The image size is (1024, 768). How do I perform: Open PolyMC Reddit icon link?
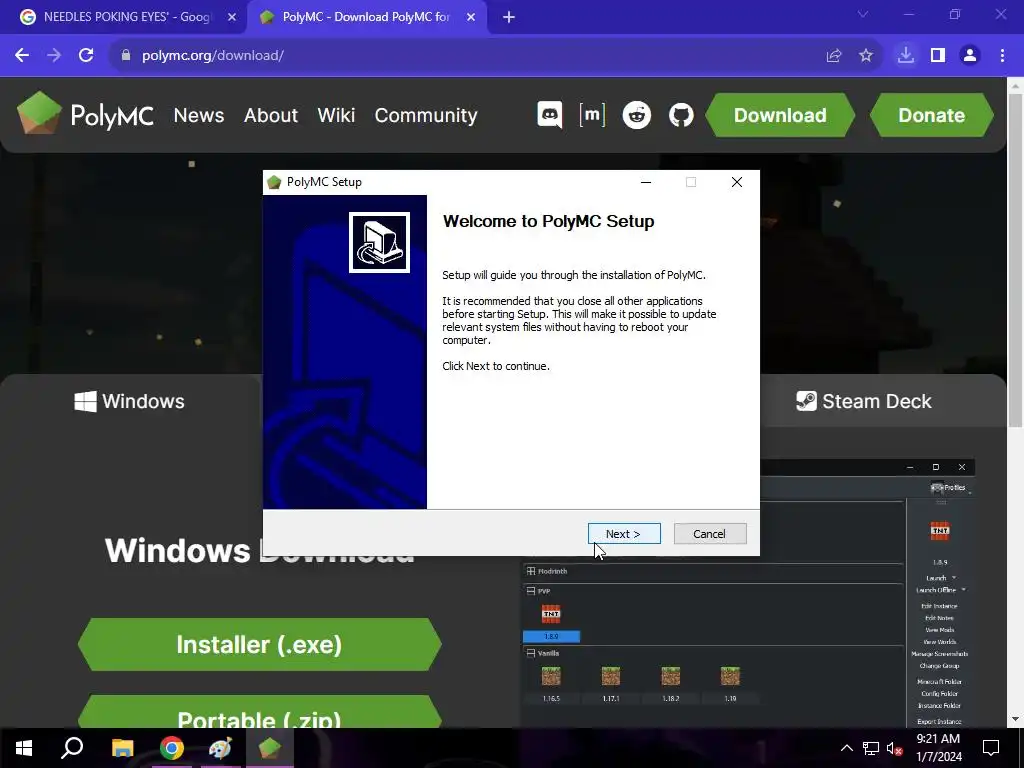[636, 115]
